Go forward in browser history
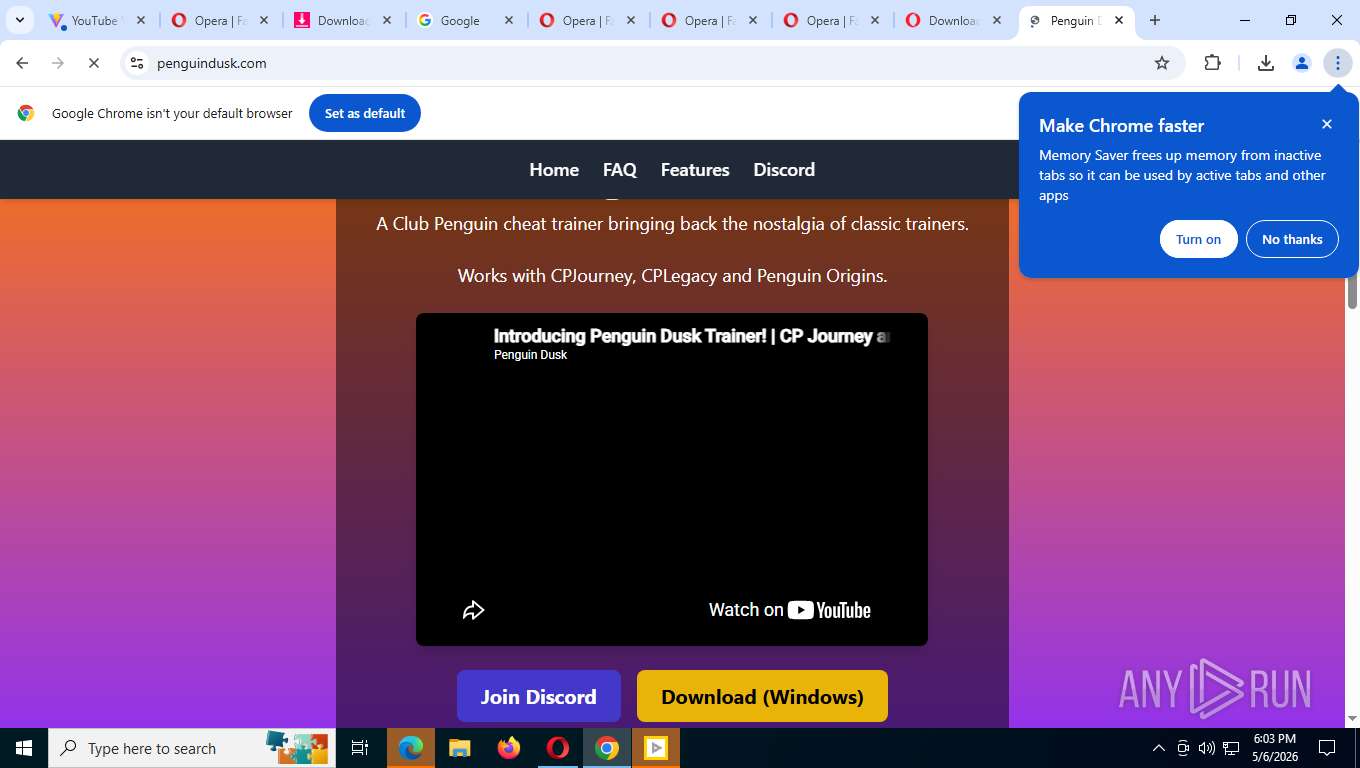1360x768 pixels. (x=58, y=63)
